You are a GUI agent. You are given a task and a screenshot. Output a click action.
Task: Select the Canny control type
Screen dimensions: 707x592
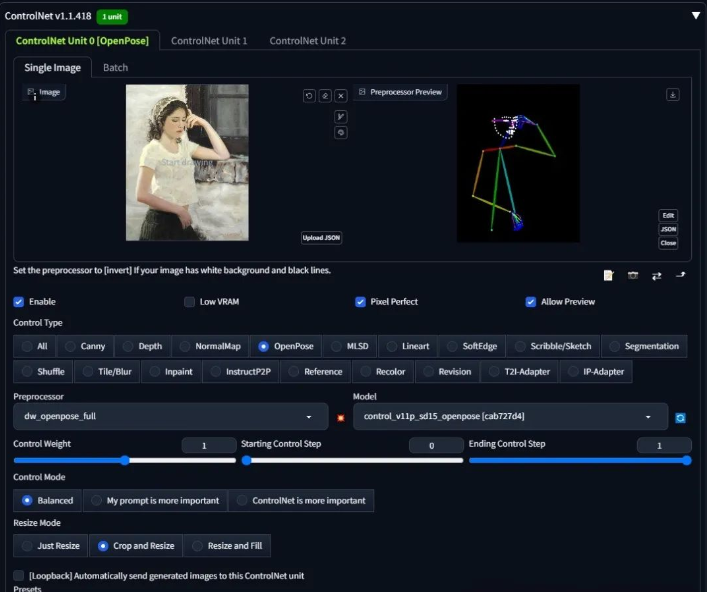85,346
